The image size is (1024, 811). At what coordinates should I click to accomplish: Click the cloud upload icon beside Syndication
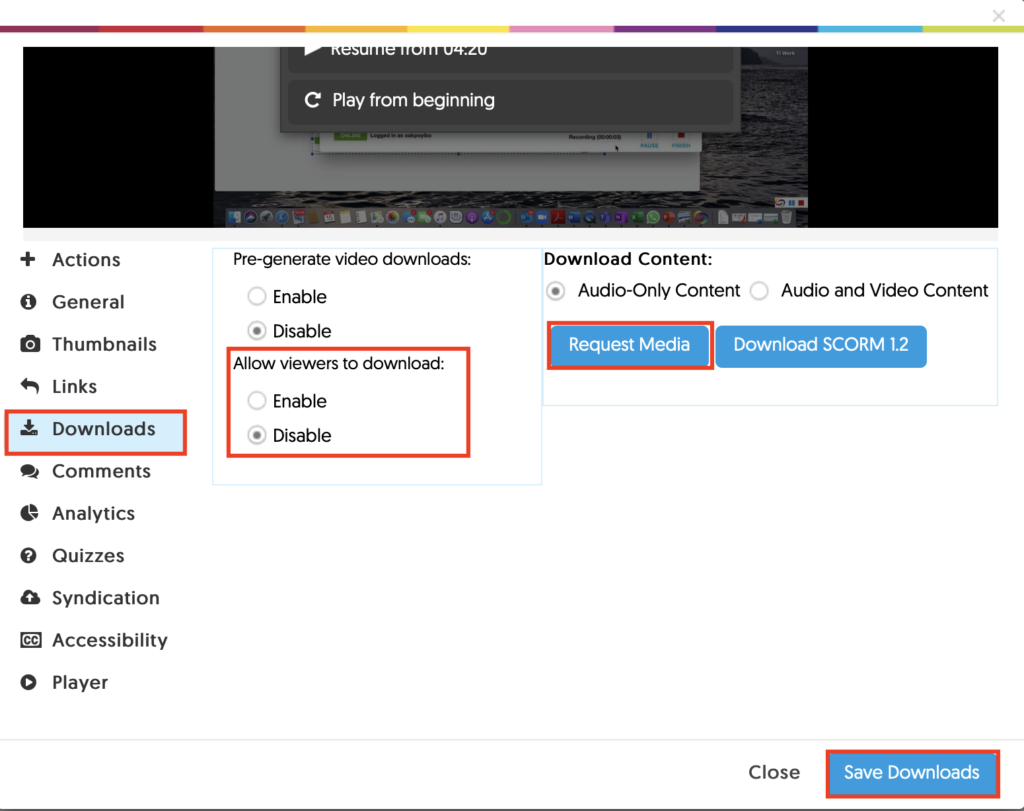30,597
